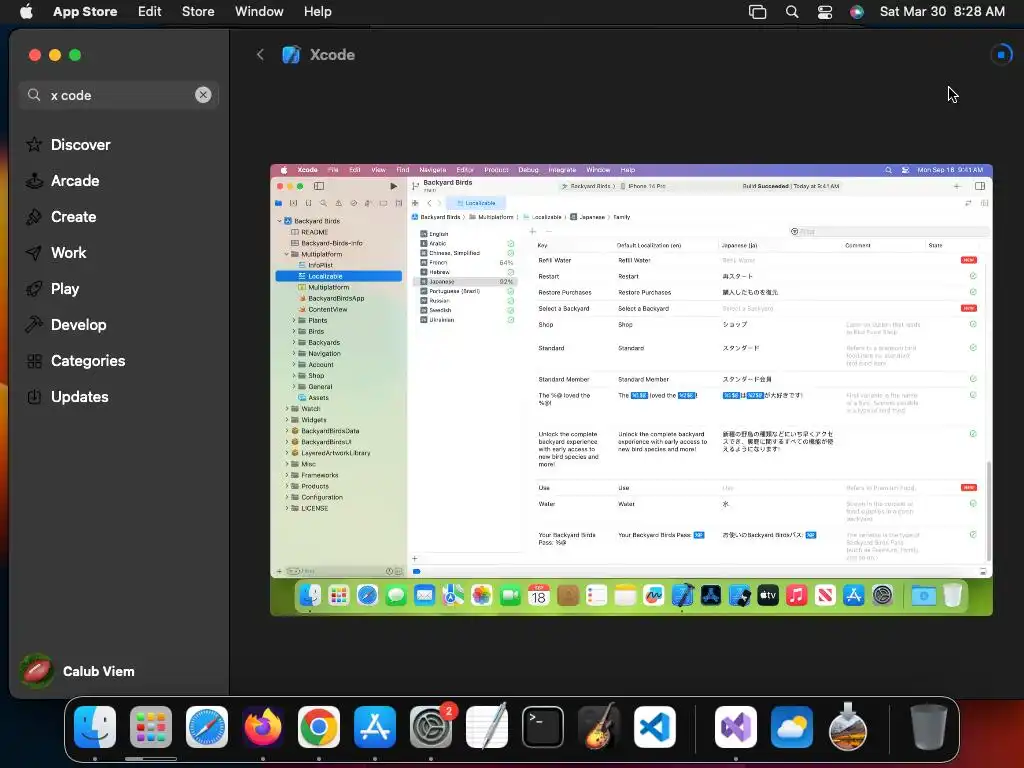Open the Apple menu
The width and height of the screenshot is (1024, 768).
coord(26,11)
